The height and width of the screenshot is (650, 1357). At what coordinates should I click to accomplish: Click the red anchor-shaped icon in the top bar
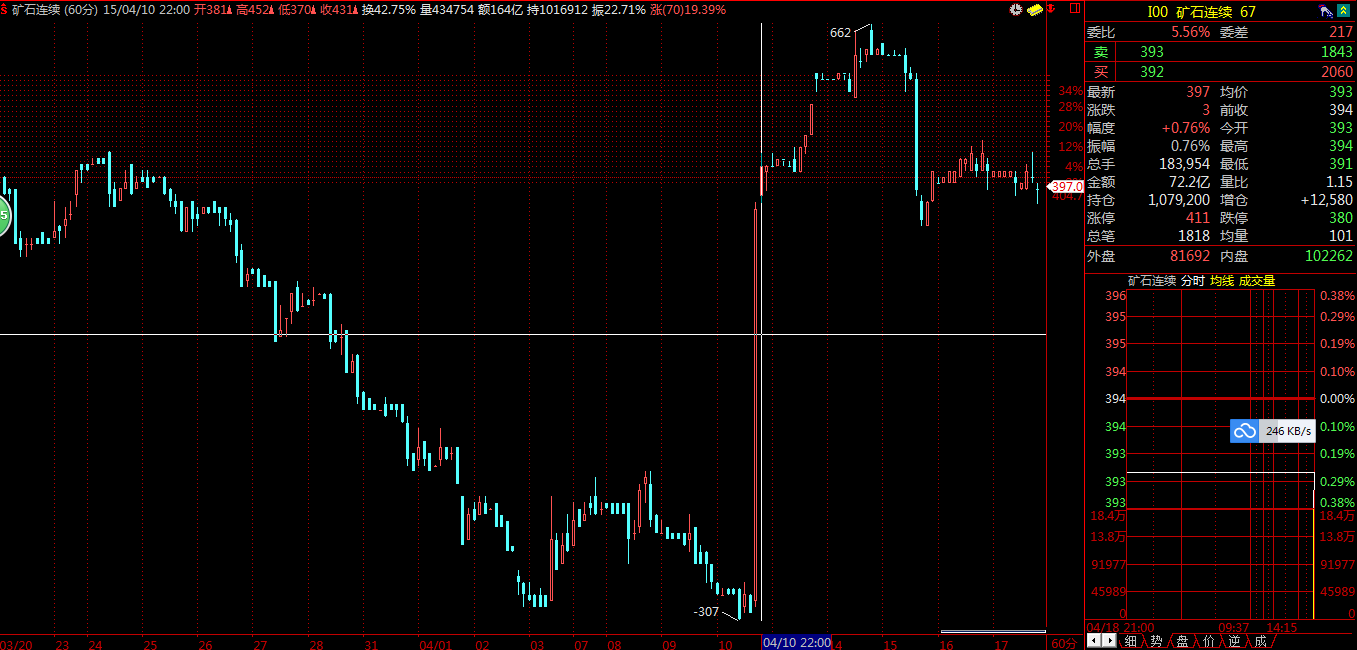point(1052,9)
